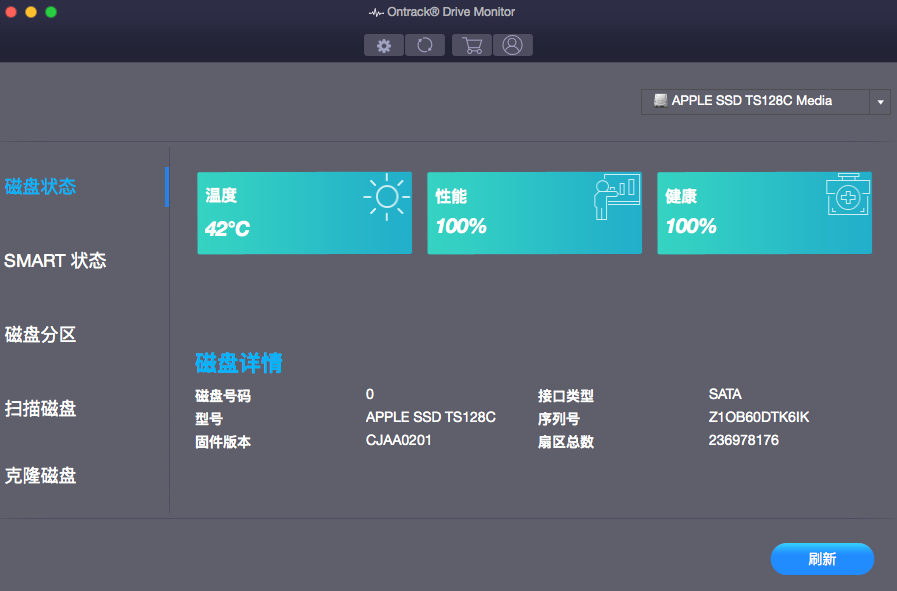Open the 磁盘分区 section

tap(41, 335)
